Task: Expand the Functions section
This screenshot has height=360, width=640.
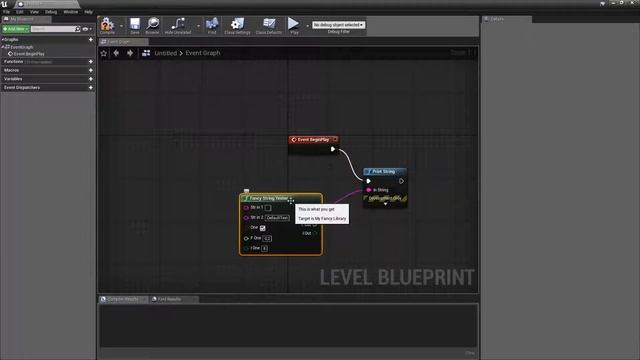Action: (x=13, y=62)
